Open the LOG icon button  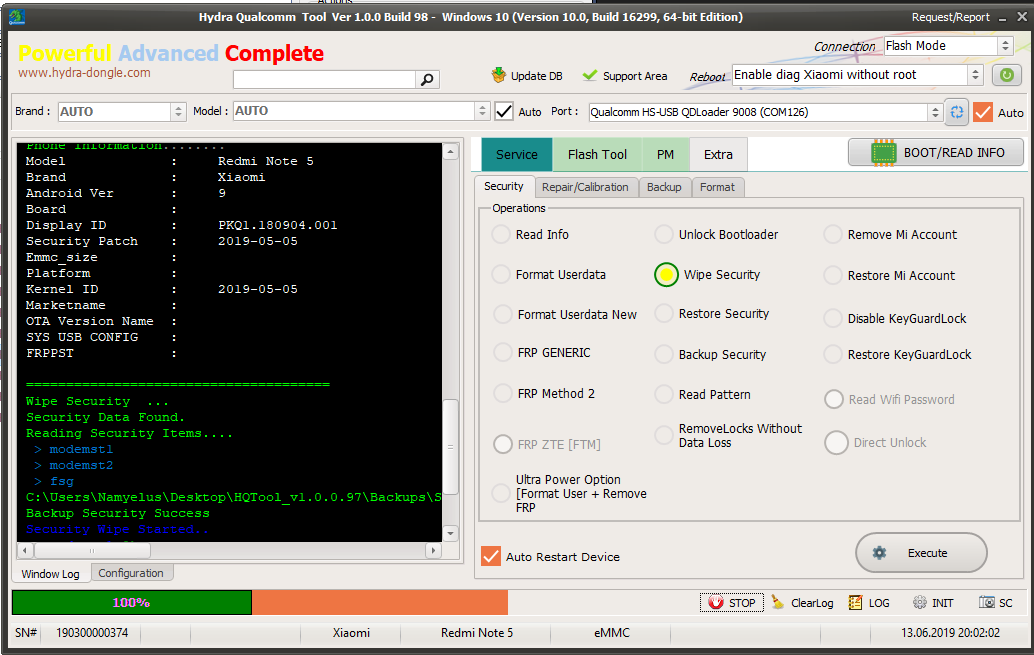click(869, 602)
